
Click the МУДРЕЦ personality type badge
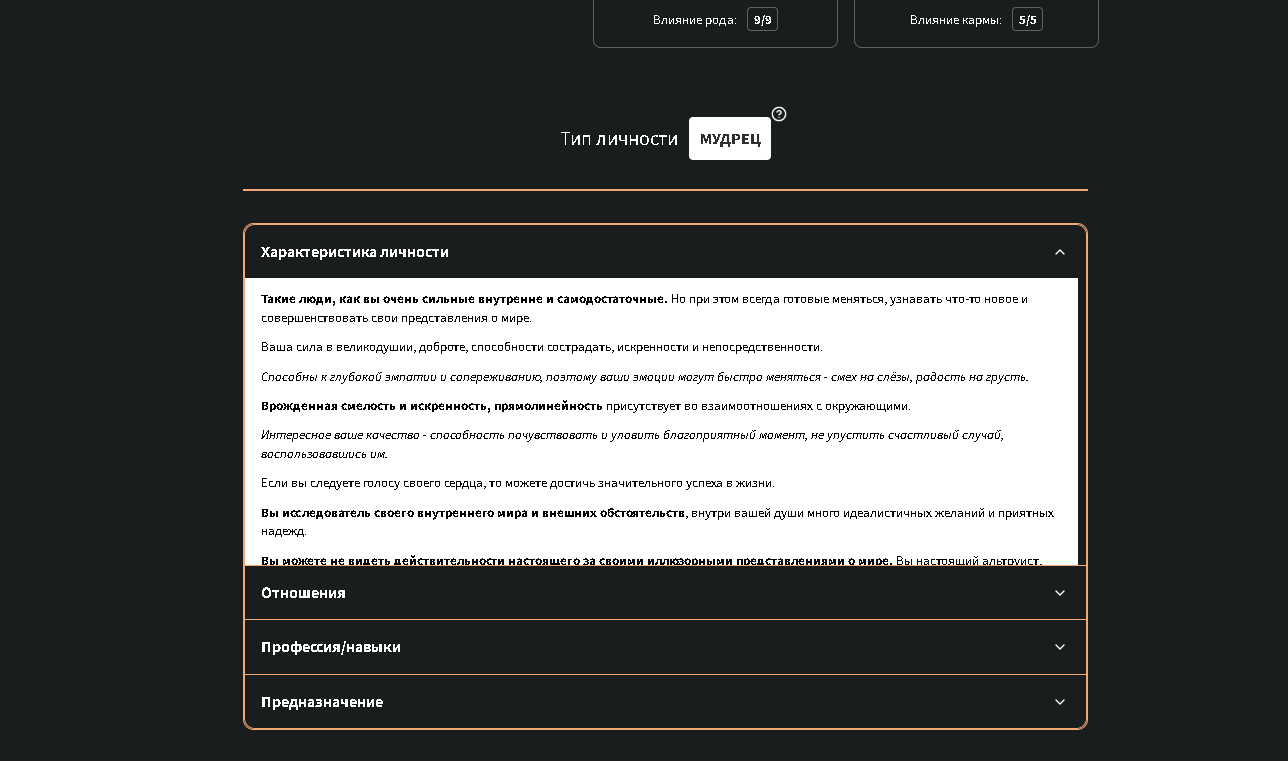coord(730,138)
